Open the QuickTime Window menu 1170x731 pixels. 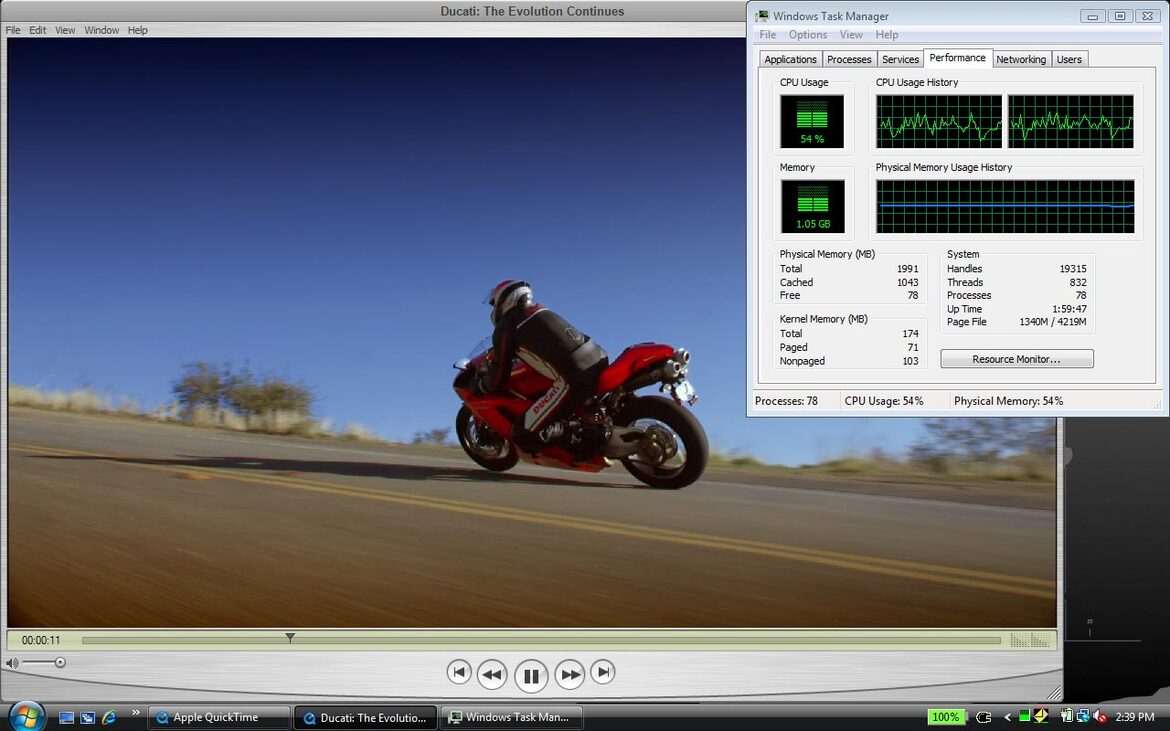(101, 31)
